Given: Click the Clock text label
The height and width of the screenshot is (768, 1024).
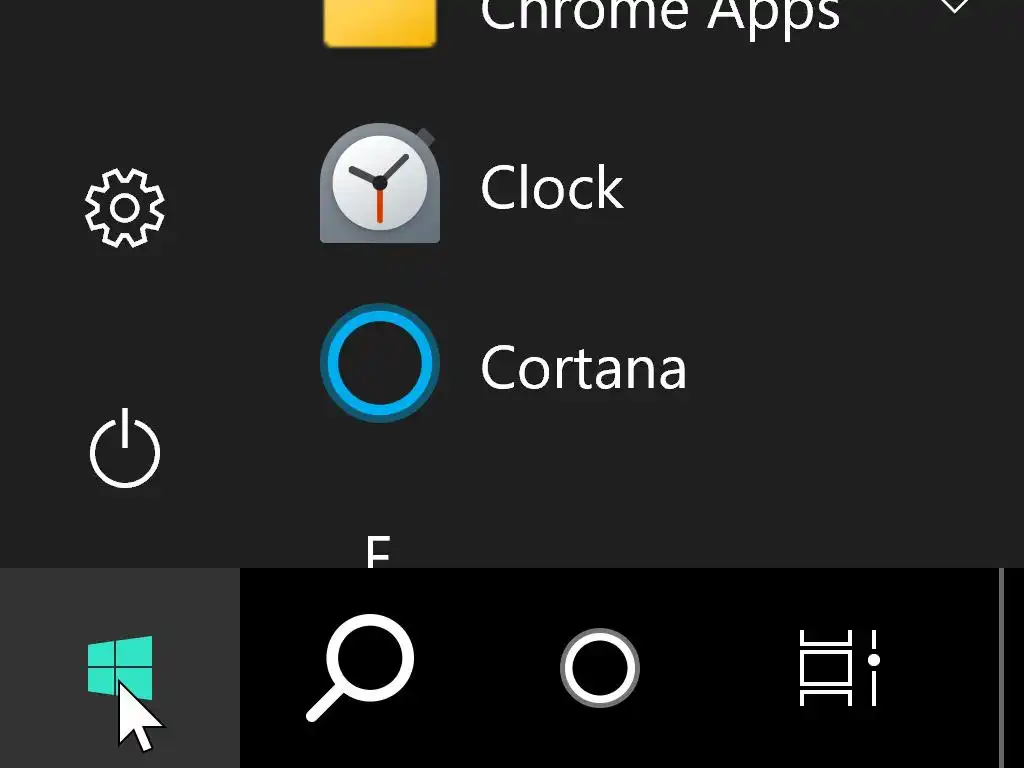Looking at the screenshot, I should [x=552, y=188].
